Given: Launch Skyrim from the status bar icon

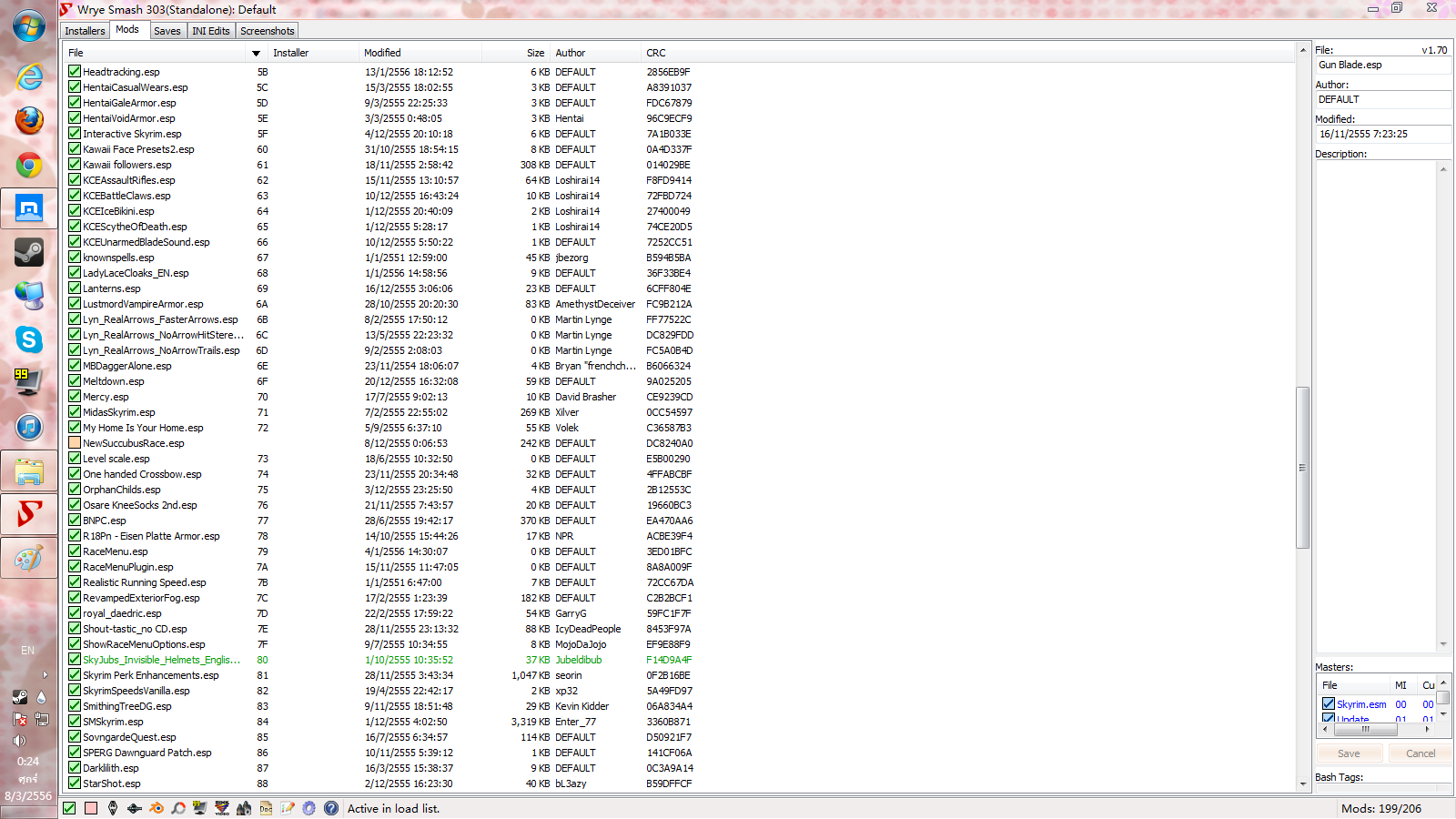Looking at the screenshot, I should click(113, 808).
